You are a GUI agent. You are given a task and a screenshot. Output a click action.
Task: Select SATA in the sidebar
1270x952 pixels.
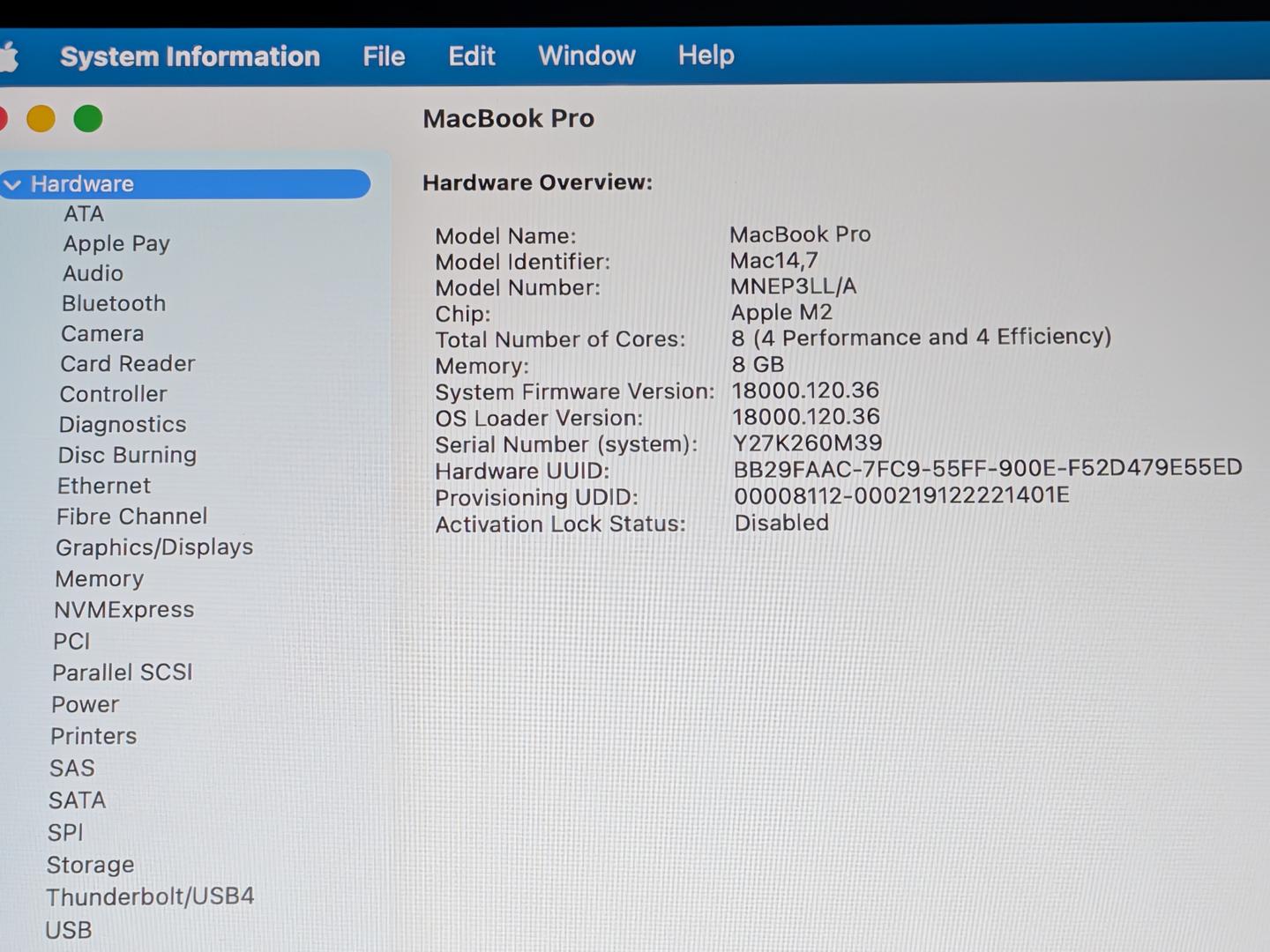(x=78, y=800)
